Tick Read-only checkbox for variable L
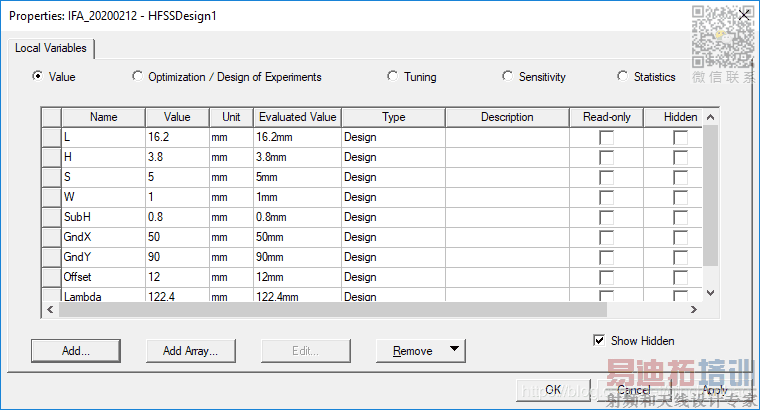The height and width of the screenshot is (410, 760). (606, 138)
